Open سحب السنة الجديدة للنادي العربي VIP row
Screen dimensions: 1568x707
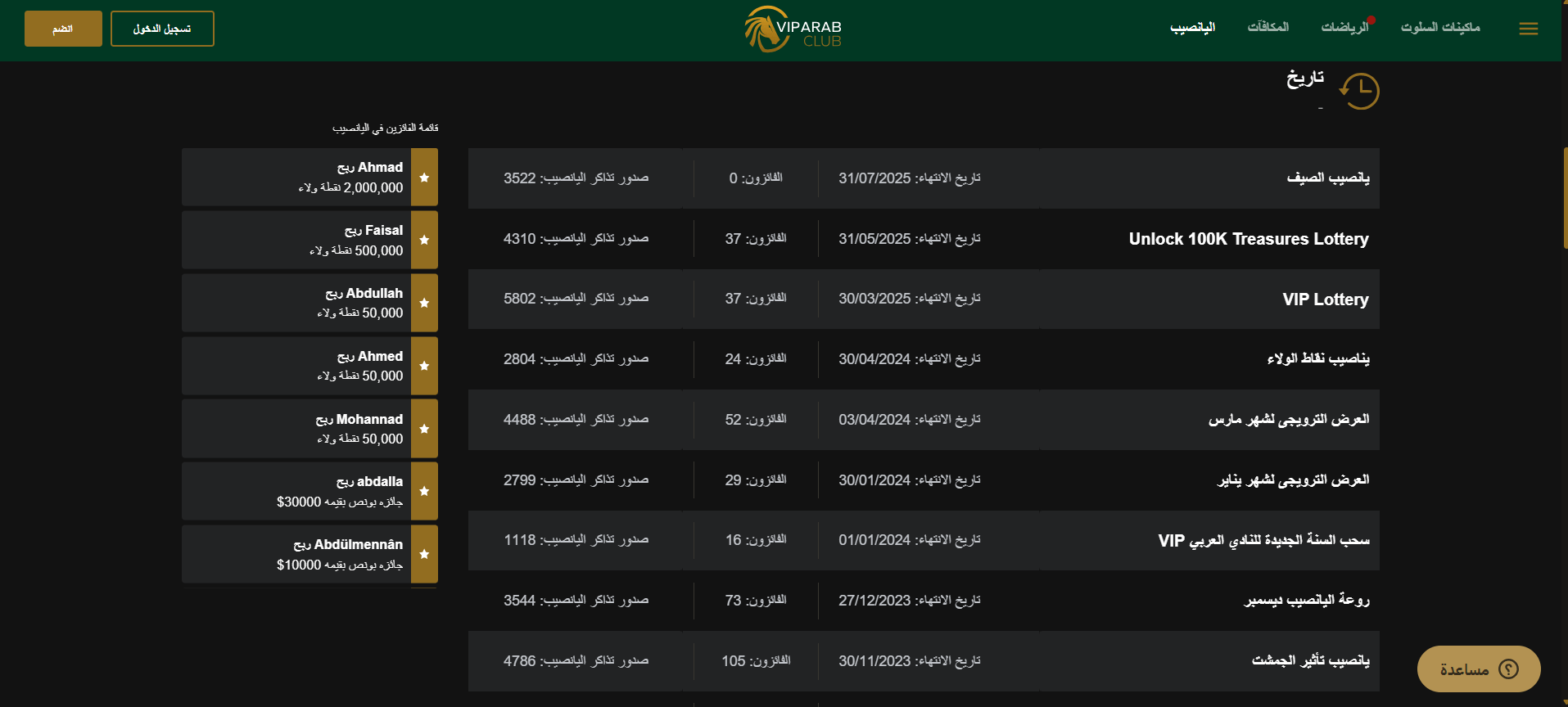[924, 540]
